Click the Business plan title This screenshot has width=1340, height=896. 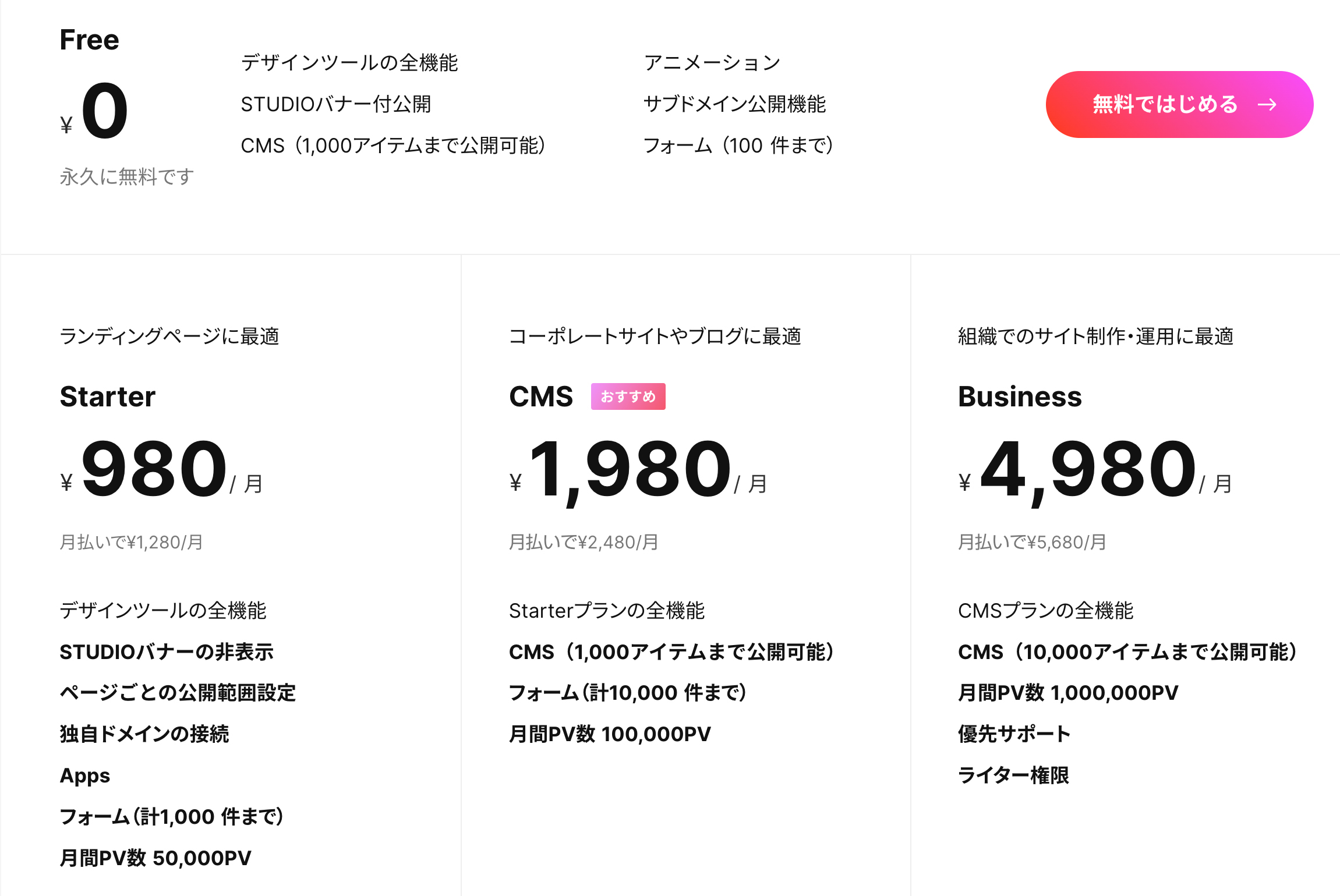click(x=1020, y=396)
